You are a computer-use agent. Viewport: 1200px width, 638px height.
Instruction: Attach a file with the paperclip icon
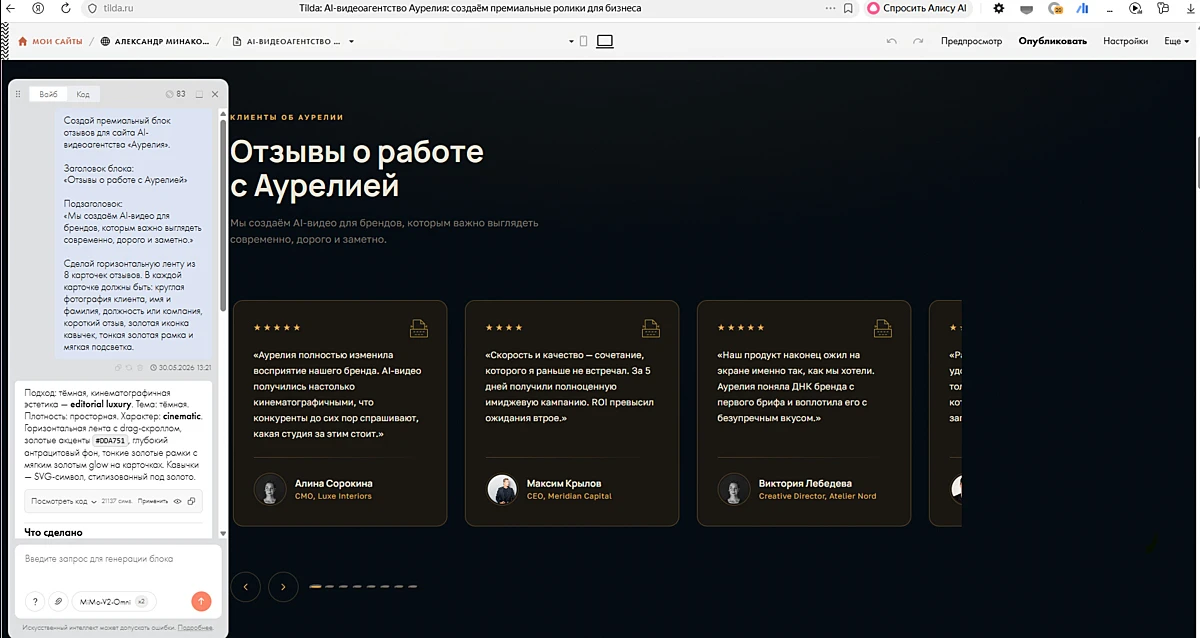(x=58, y=601)
